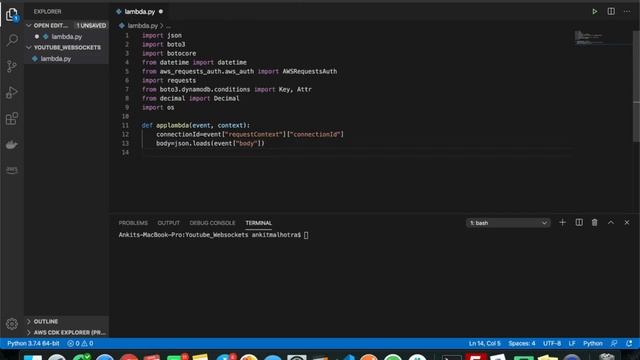
Task: Click the 'import json' code line
Action: [162, 36]
